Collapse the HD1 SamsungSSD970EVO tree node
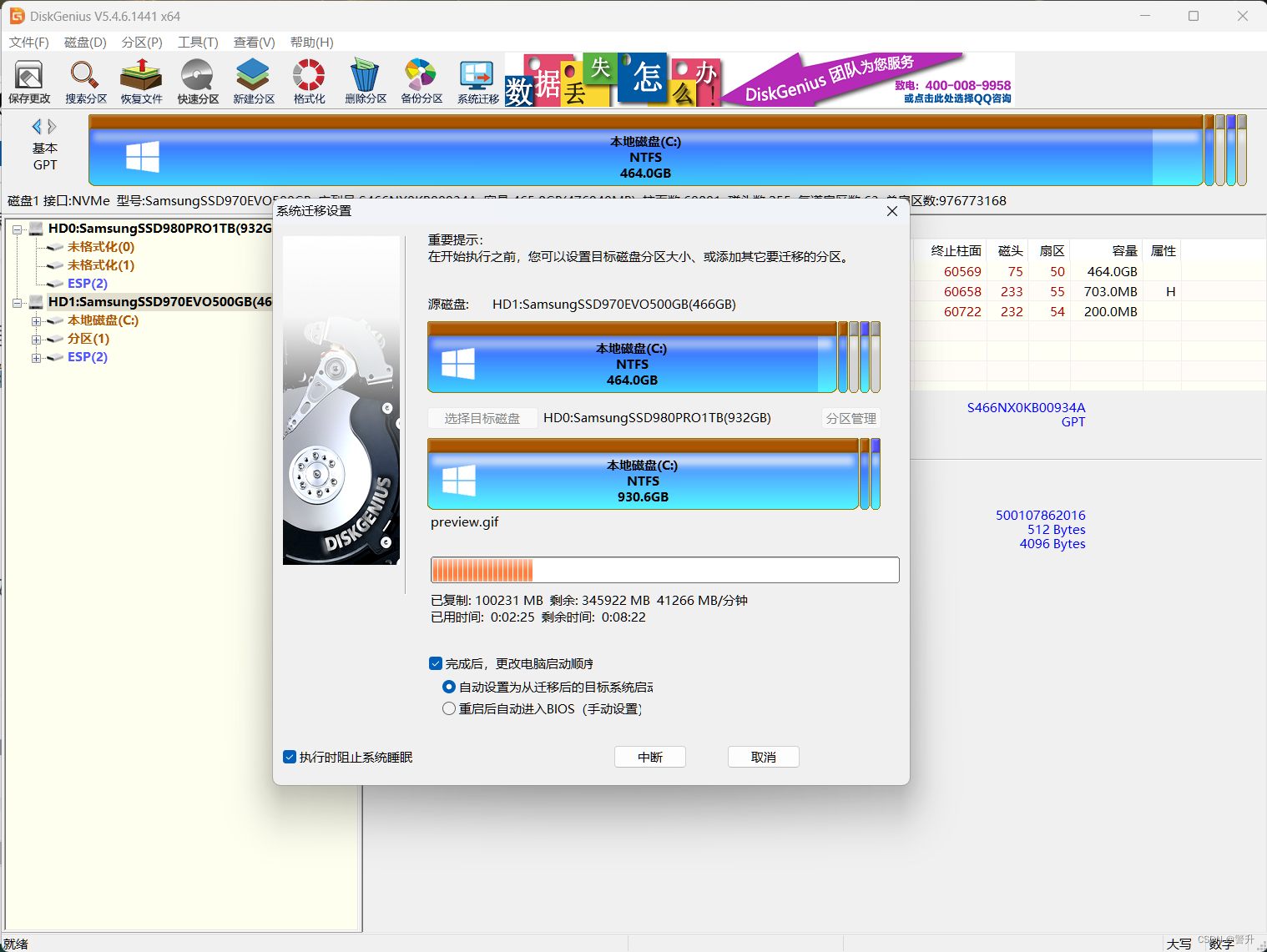 17,302
